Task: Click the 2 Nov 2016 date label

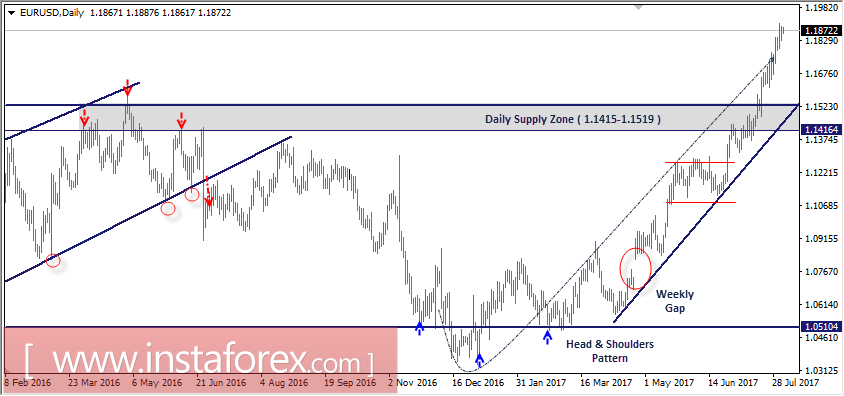Action: pyautogui.click(x=413, y=383)
